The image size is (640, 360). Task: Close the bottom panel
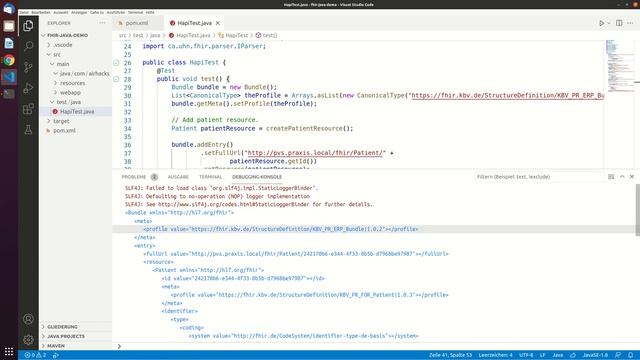632,177
